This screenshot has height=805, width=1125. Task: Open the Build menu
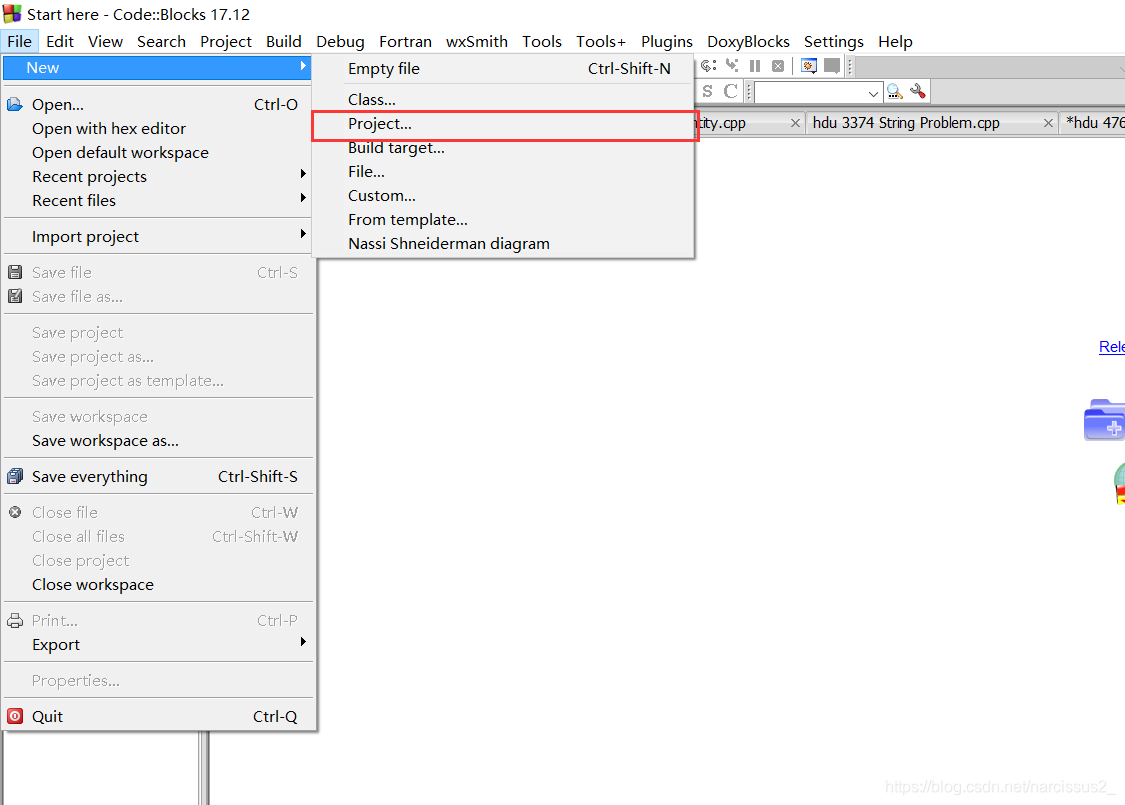click(284, 42)
